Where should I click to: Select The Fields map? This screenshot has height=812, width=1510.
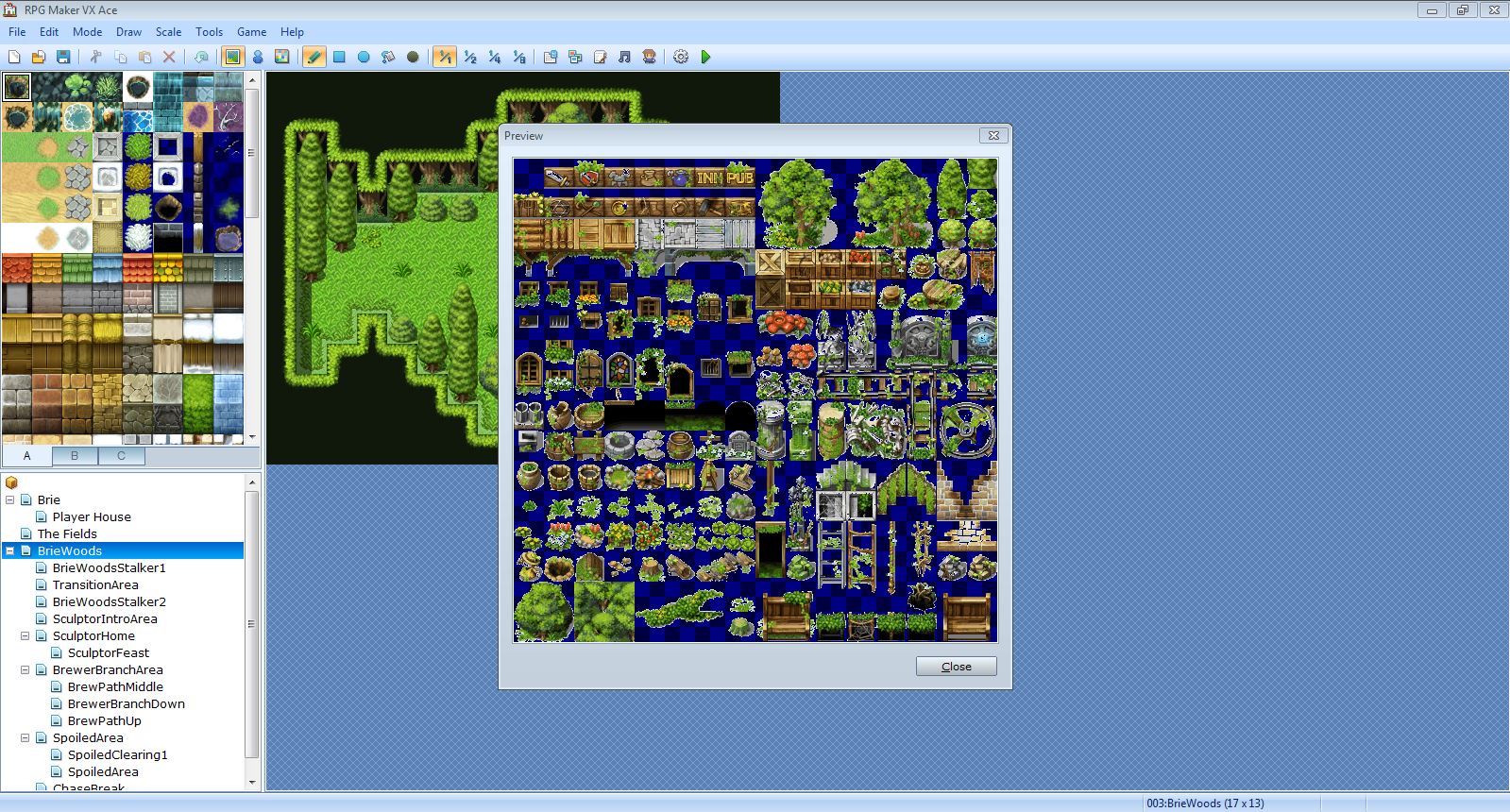click(x=67, y=533)
